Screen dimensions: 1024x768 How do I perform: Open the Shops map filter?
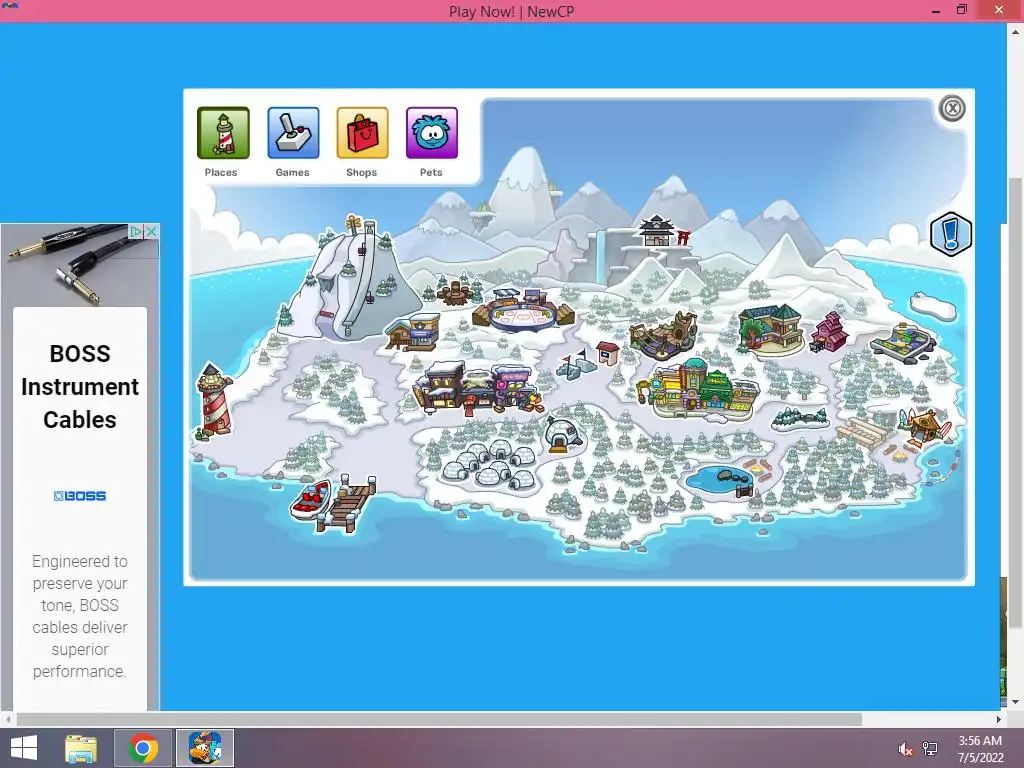click(362, 133)
